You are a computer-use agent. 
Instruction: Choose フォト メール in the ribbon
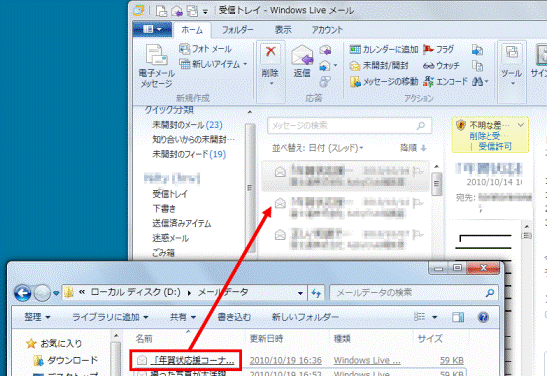click(205, 49)
